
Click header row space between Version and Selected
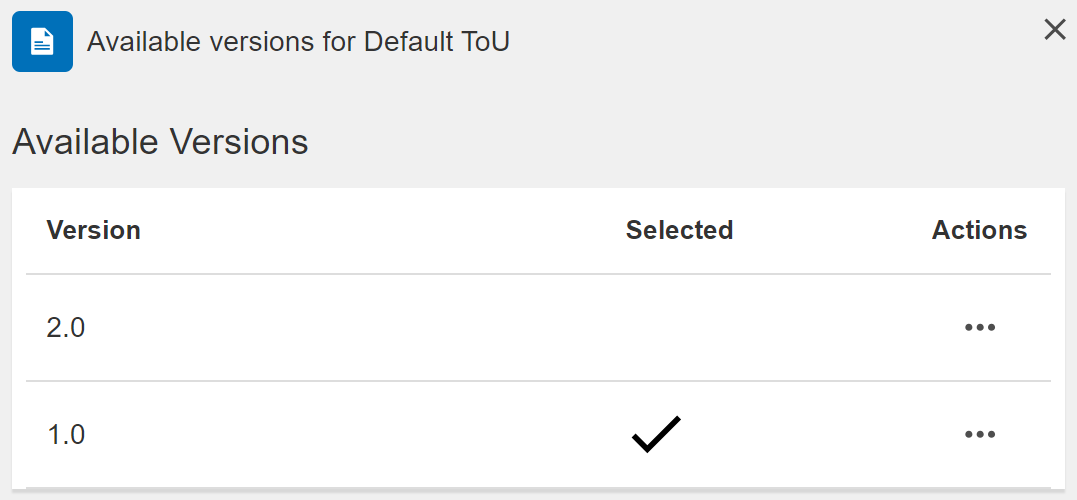click(x=383, y=230)
